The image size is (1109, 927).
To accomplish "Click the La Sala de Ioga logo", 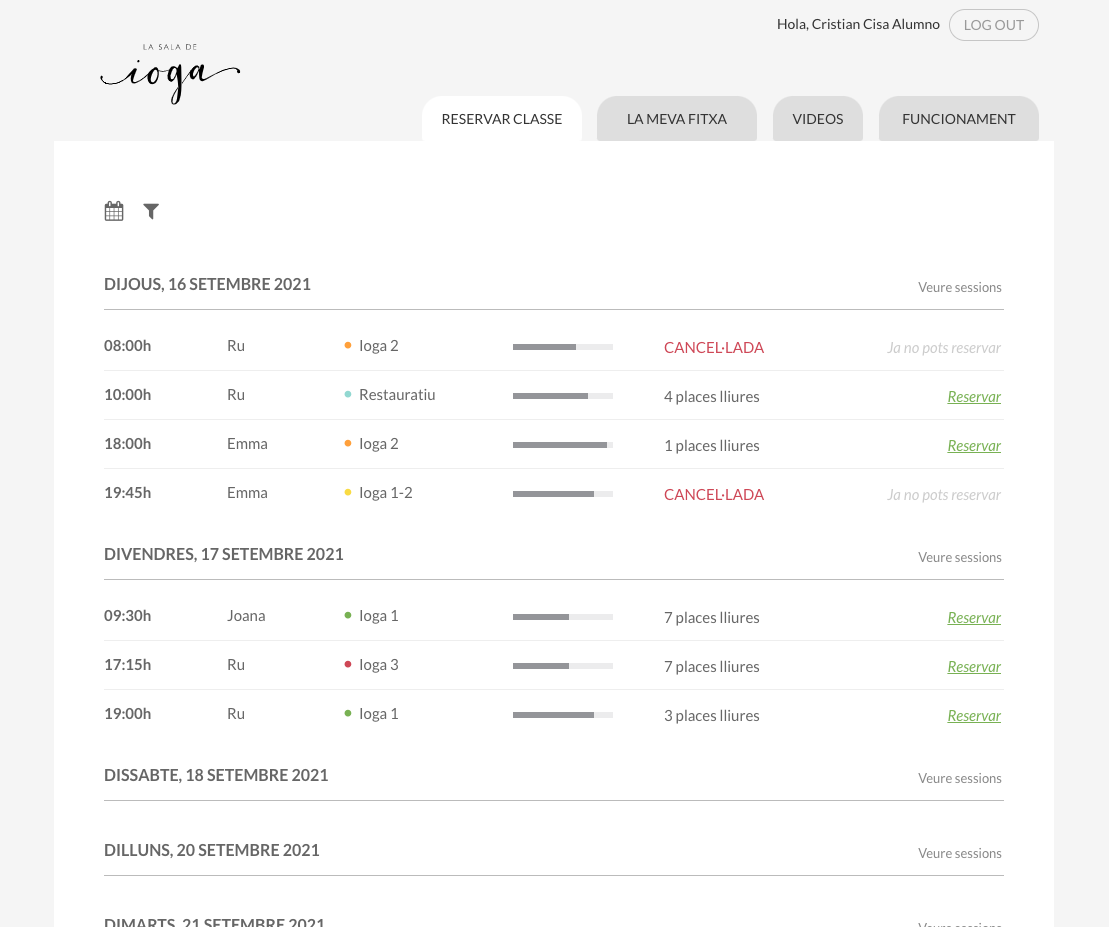I will [x=170, y=74].
